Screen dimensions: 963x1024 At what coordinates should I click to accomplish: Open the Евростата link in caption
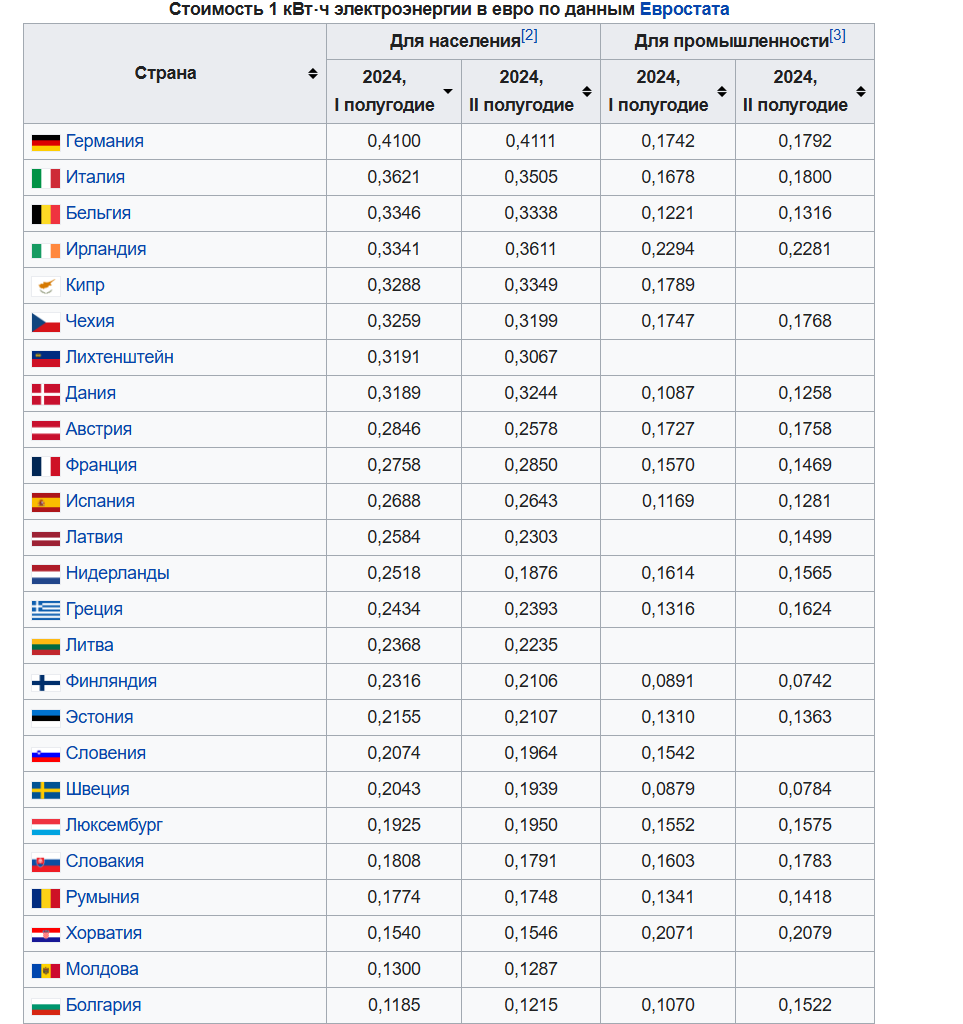[684, 10]
